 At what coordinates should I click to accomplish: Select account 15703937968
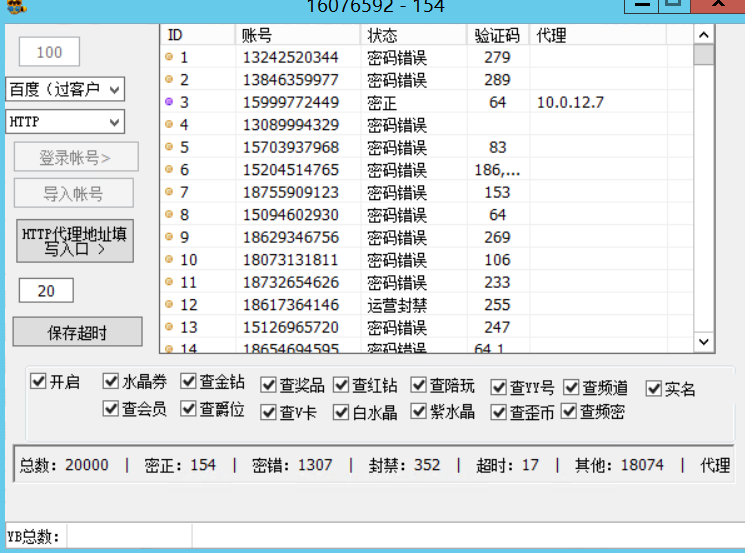pyautogui.click(x=290, y=147)
